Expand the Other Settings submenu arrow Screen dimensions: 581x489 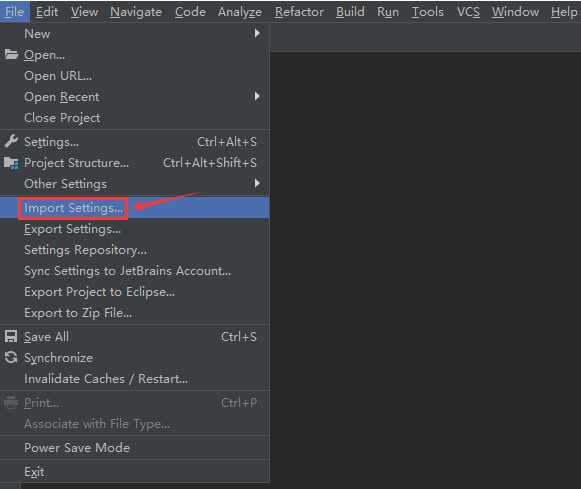point(257,183)
